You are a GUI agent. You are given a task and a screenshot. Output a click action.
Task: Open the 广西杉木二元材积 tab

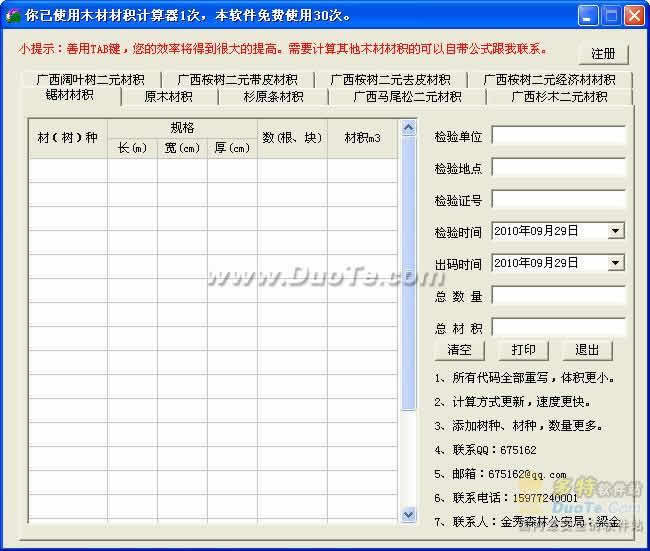[559, 97]
